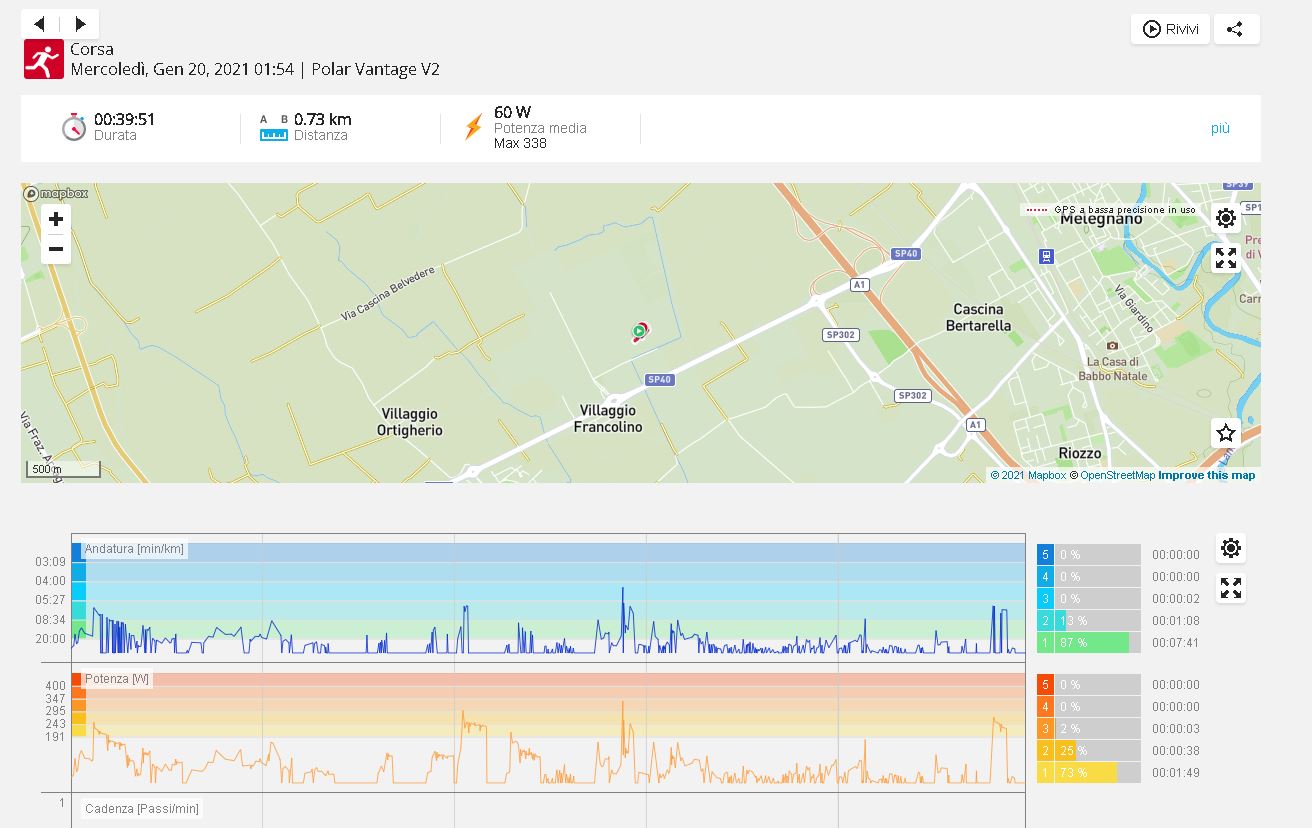Zoom out on the map
The width and height of the screenshot is (1312, 828).
point(56,249)
